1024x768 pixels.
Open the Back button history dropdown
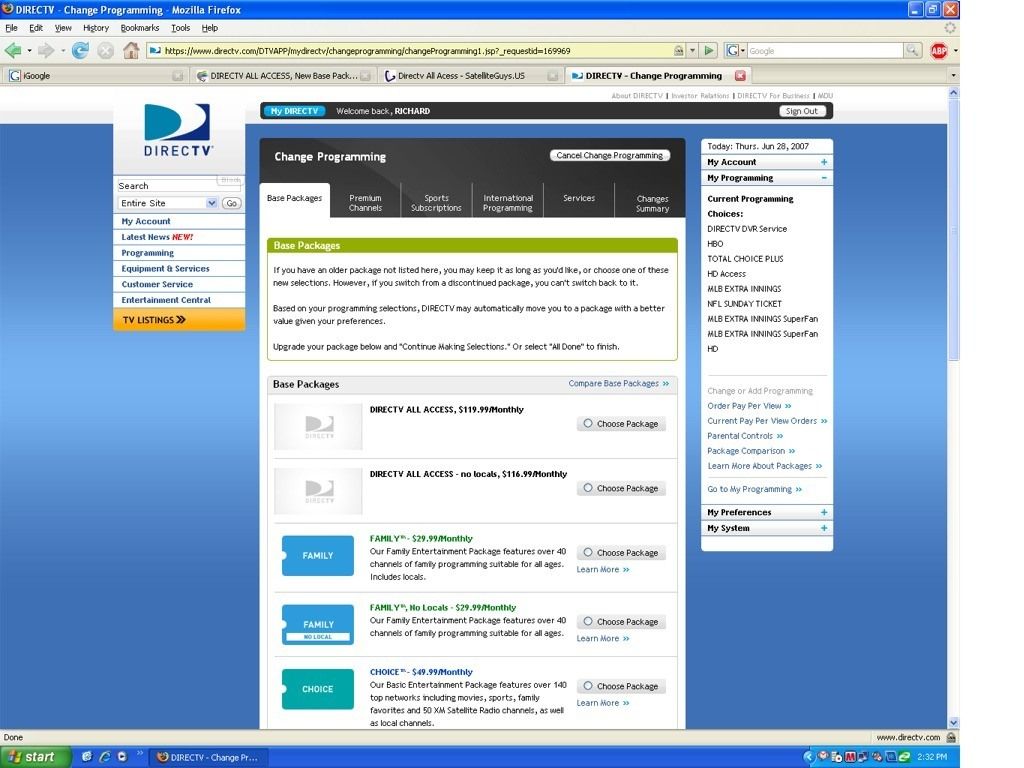(x=29, y=50)
